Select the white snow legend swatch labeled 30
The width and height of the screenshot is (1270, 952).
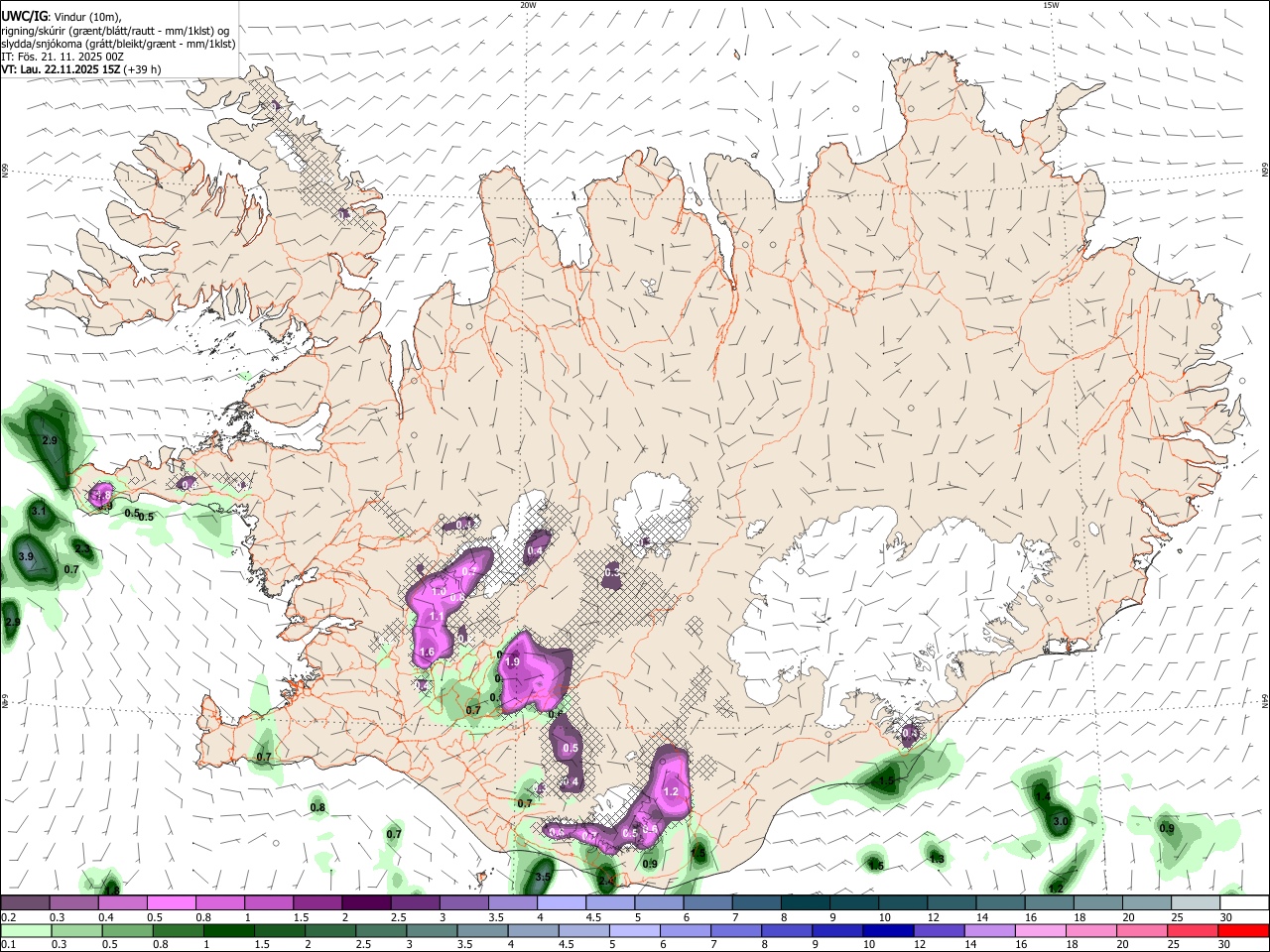1244,902
